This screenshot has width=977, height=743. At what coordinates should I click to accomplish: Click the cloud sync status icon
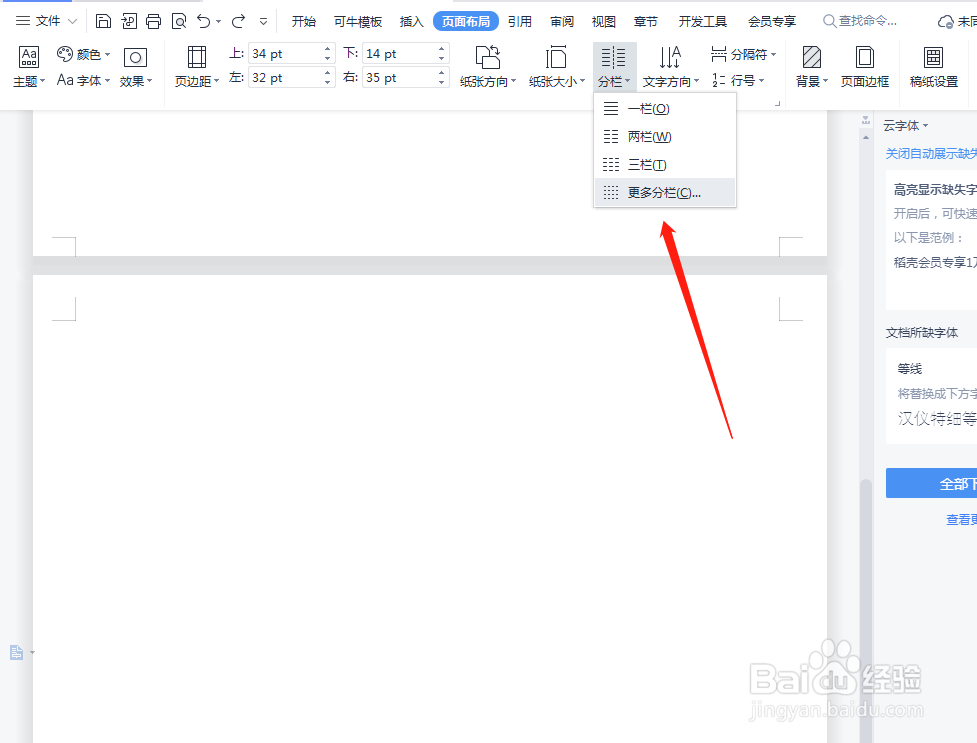click(945, 22)
